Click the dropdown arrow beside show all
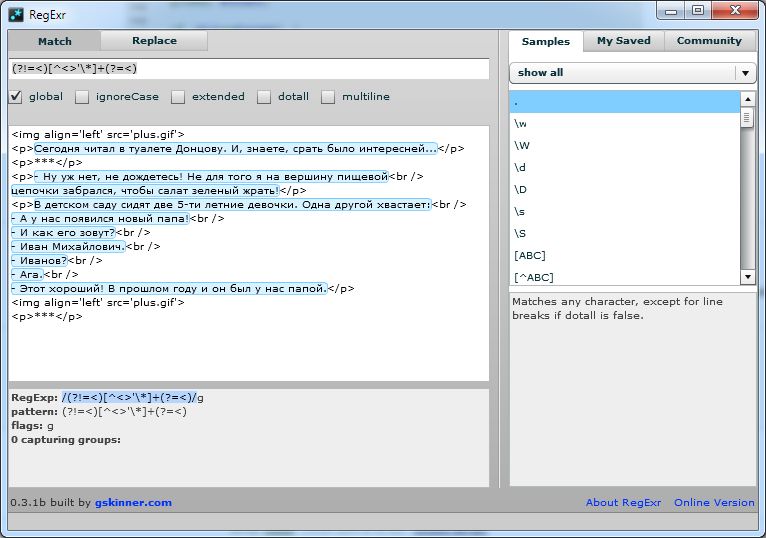Image resolution: width=766 pixels, height=538 pixels. [x=745, y=73]
